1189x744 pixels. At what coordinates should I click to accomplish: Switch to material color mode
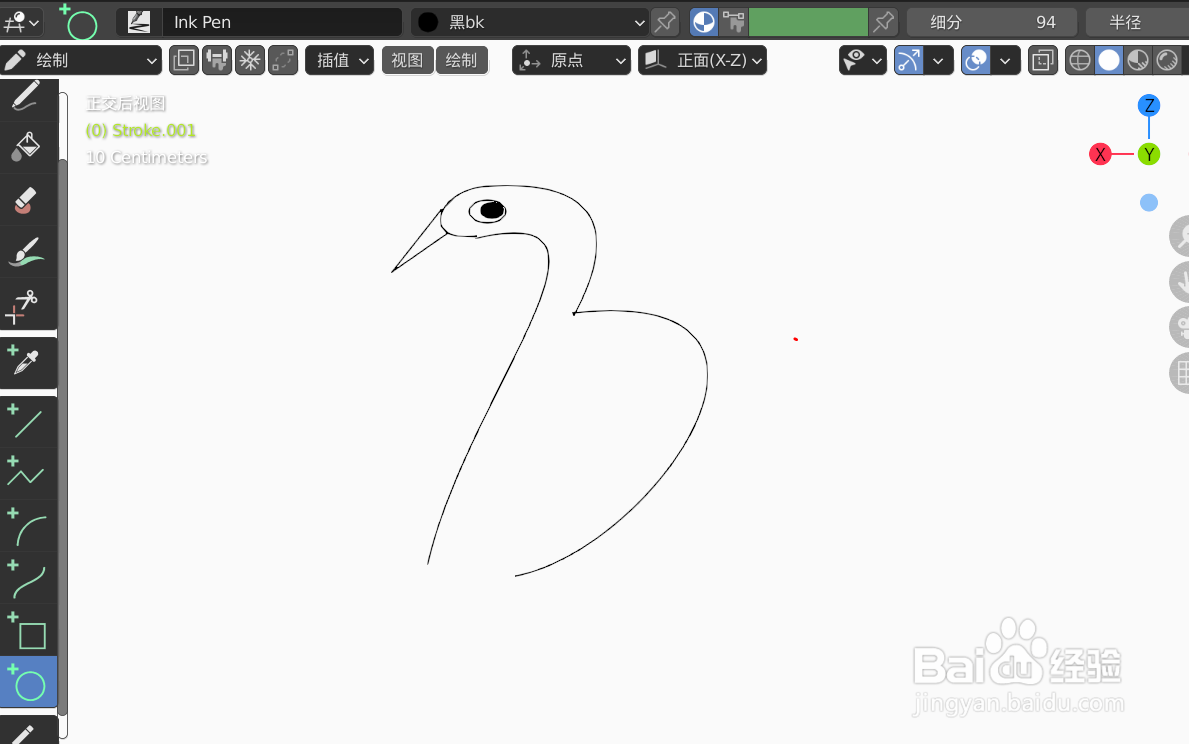click(704, 22)
